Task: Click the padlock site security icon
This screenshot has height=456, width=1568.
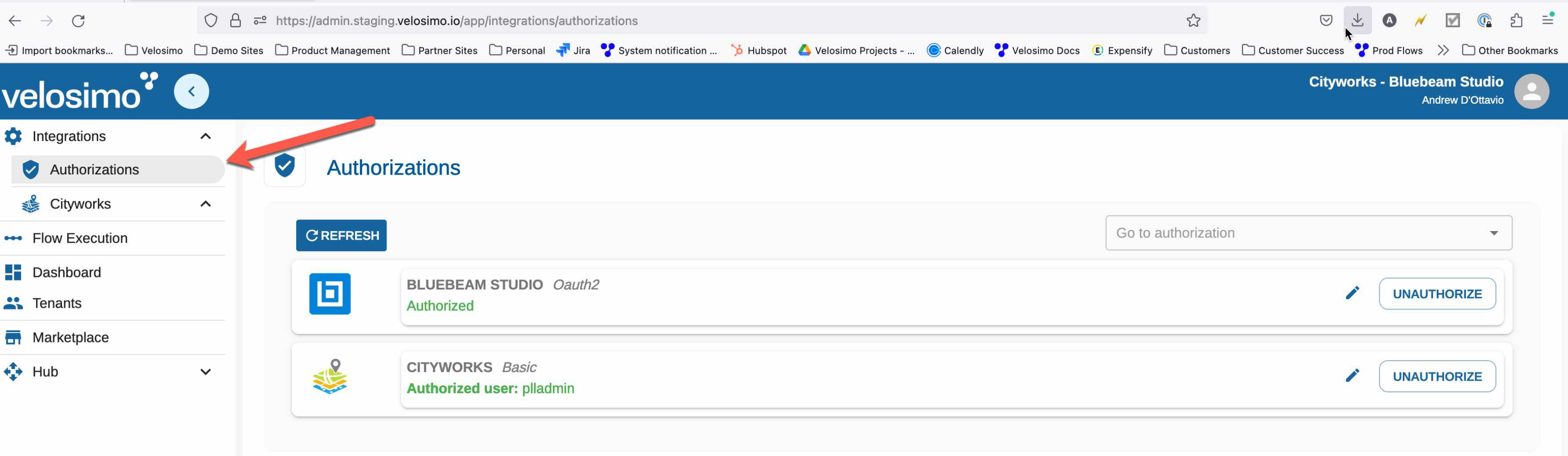Action: pos(236,20)
